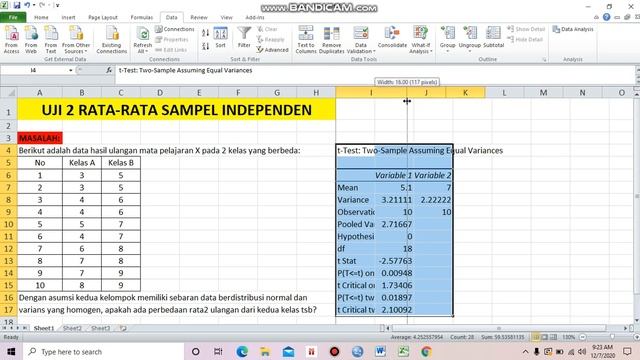The image size is (640, 360).
Task: Click taskbar search box
Action: [103, 351]
